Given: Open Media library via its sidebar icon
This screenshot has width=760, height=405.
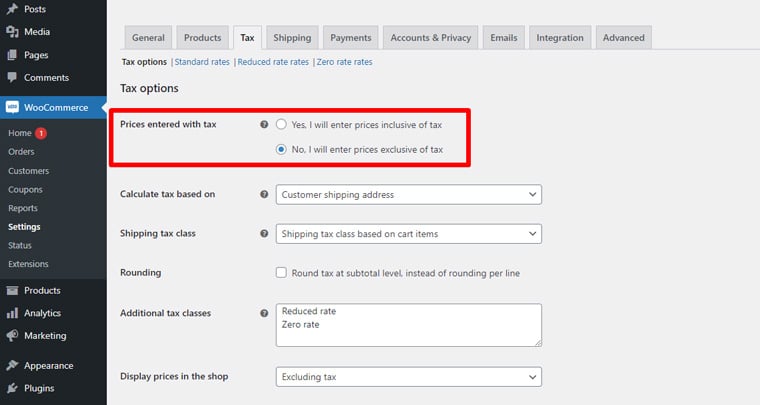Looking at the screenshot, I should pyautogui.click(x=11, y=32).
